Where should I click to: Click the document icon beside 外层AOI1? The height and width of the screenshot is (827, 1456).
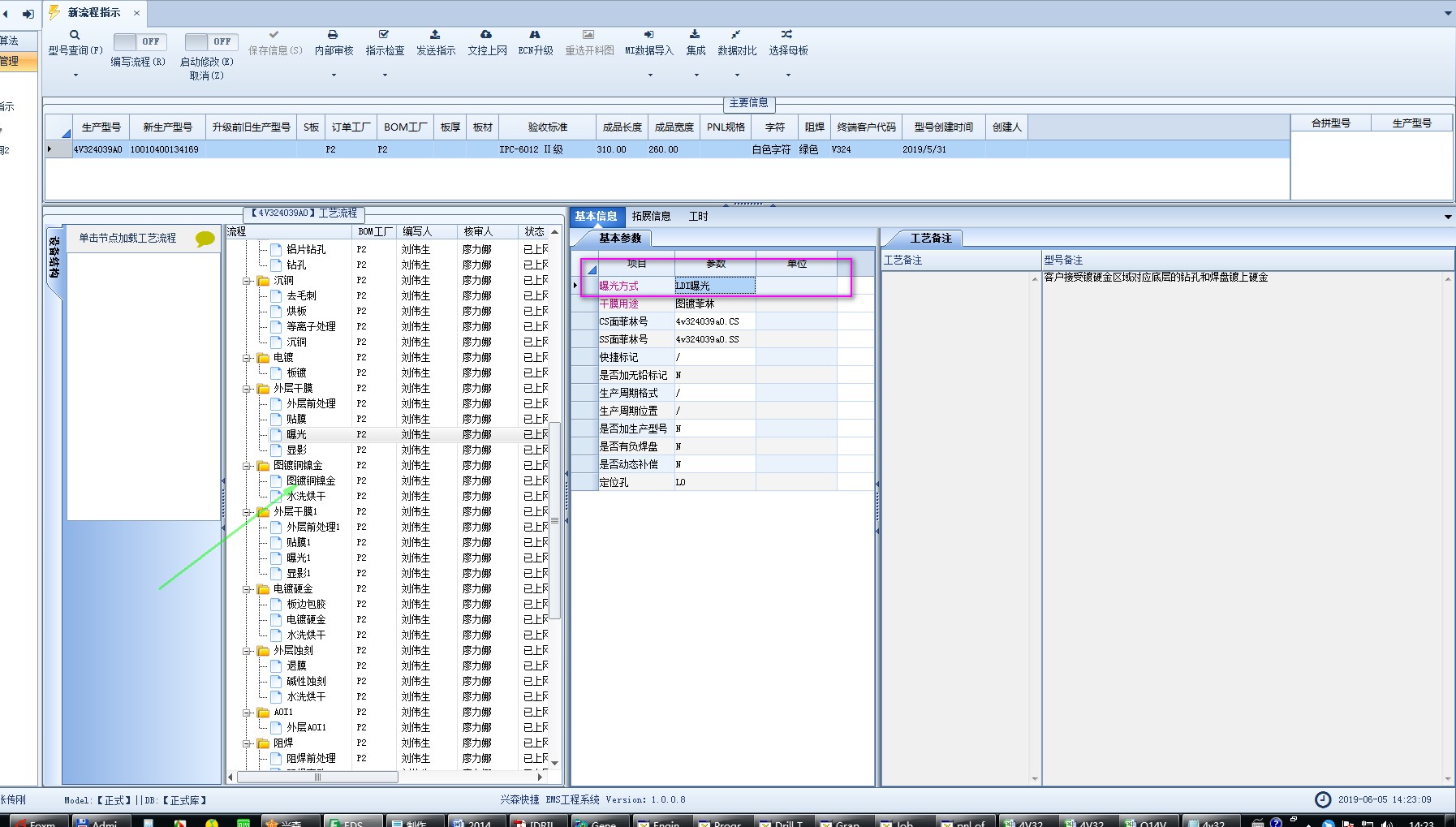click(276, 727)
